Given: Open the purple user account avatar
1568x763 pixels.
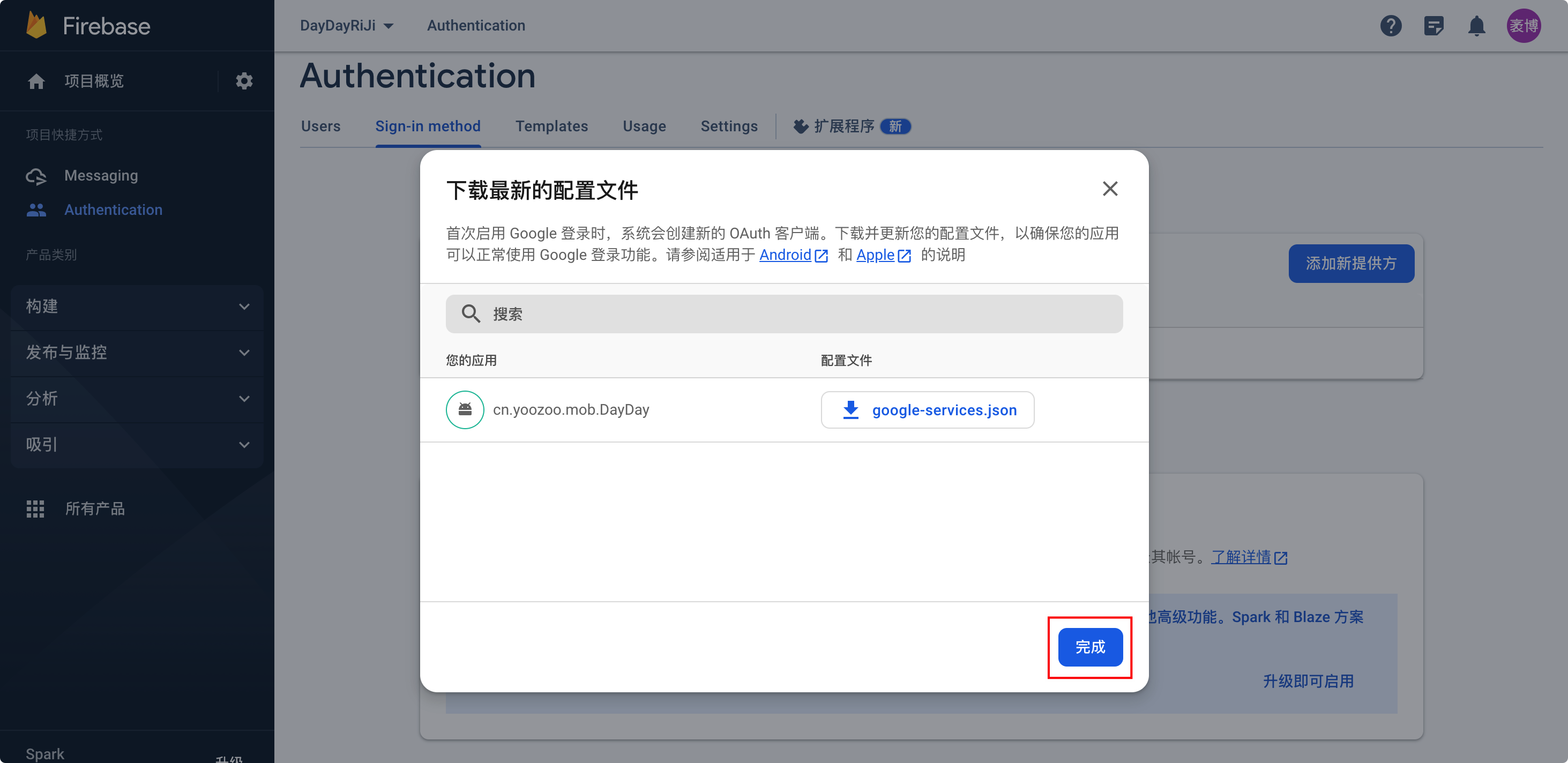Looking at the screenshot, I should coord(1524,26).
